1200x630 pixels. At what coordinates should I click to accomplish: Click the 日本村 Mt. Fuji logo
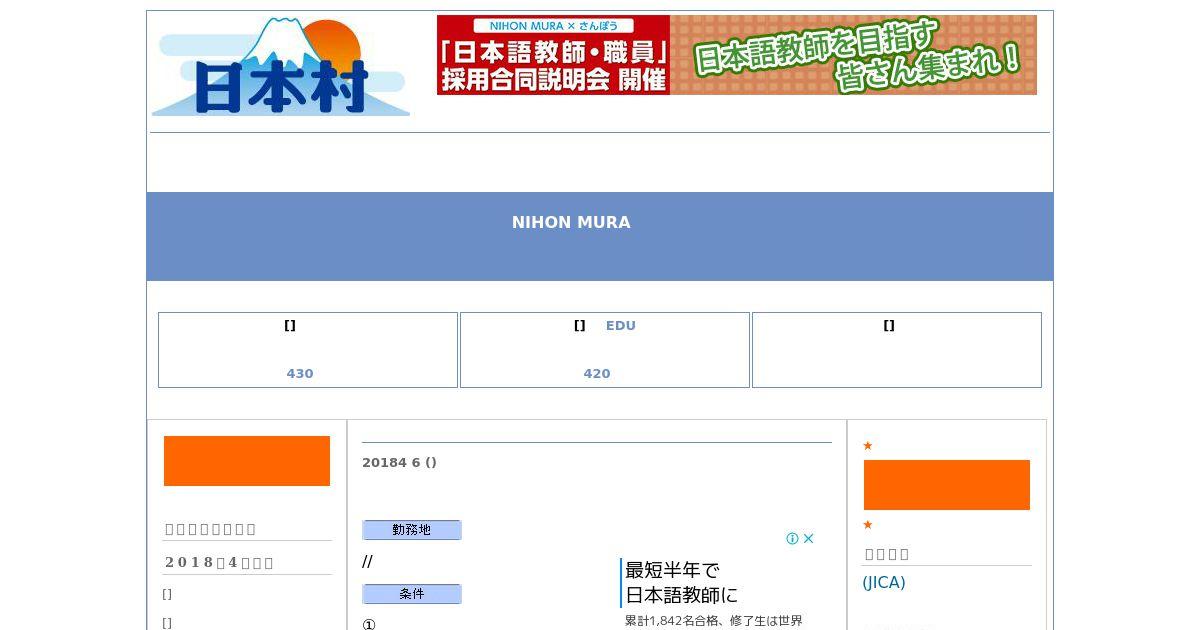[281, 66]
